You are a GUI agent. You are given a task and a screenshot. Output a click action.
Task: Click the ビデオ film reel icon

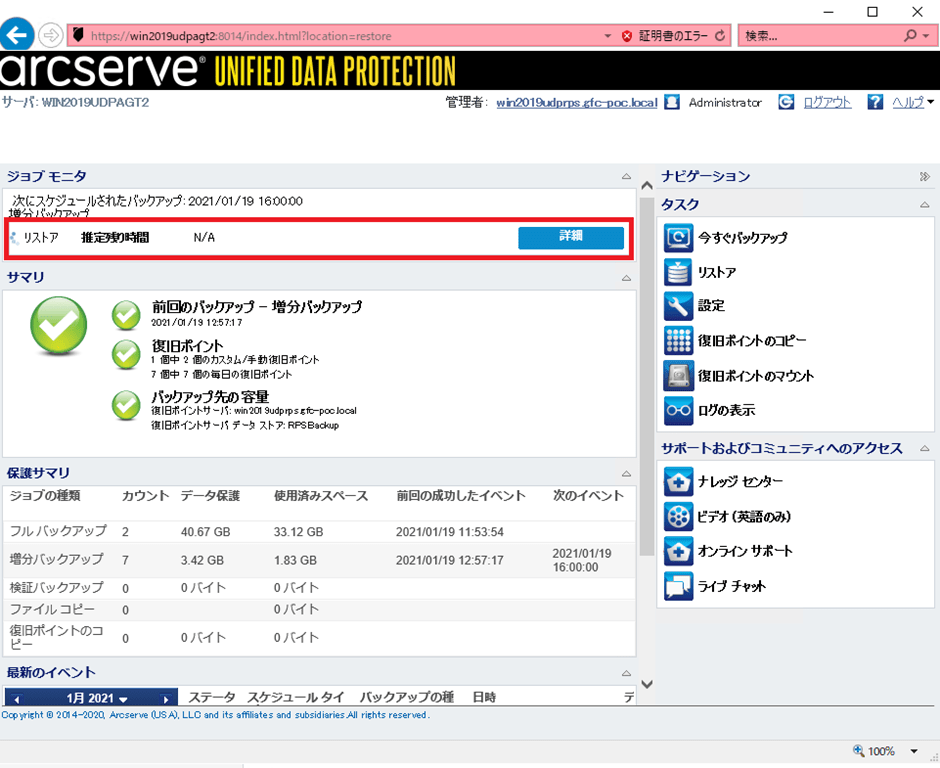(x=678, y=516)
